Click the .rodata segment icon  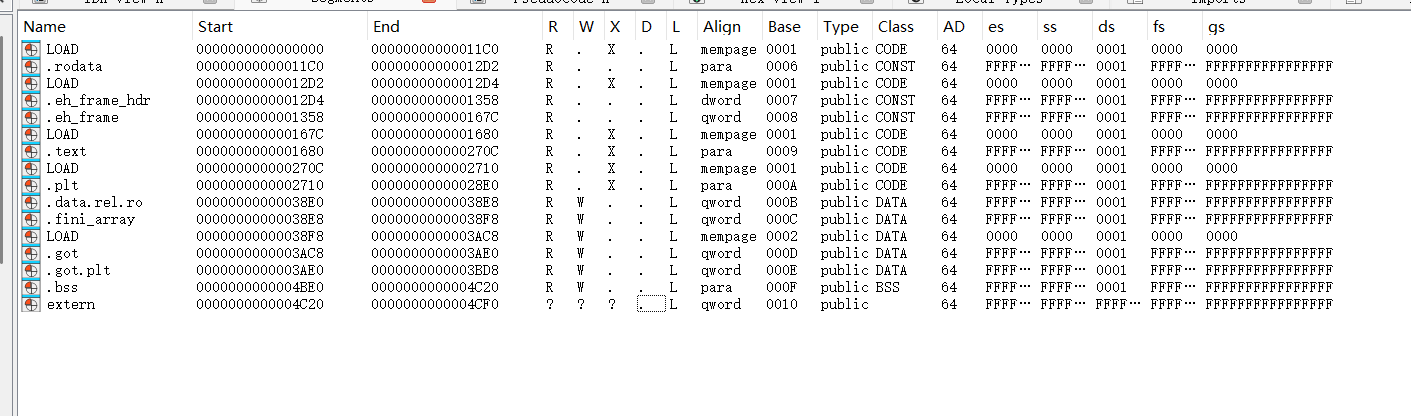coord(32,66)
